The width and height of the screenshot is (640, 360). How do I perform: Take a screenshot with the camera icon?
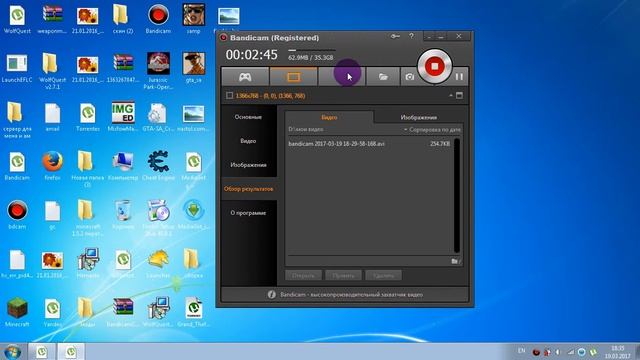(410, 77)
